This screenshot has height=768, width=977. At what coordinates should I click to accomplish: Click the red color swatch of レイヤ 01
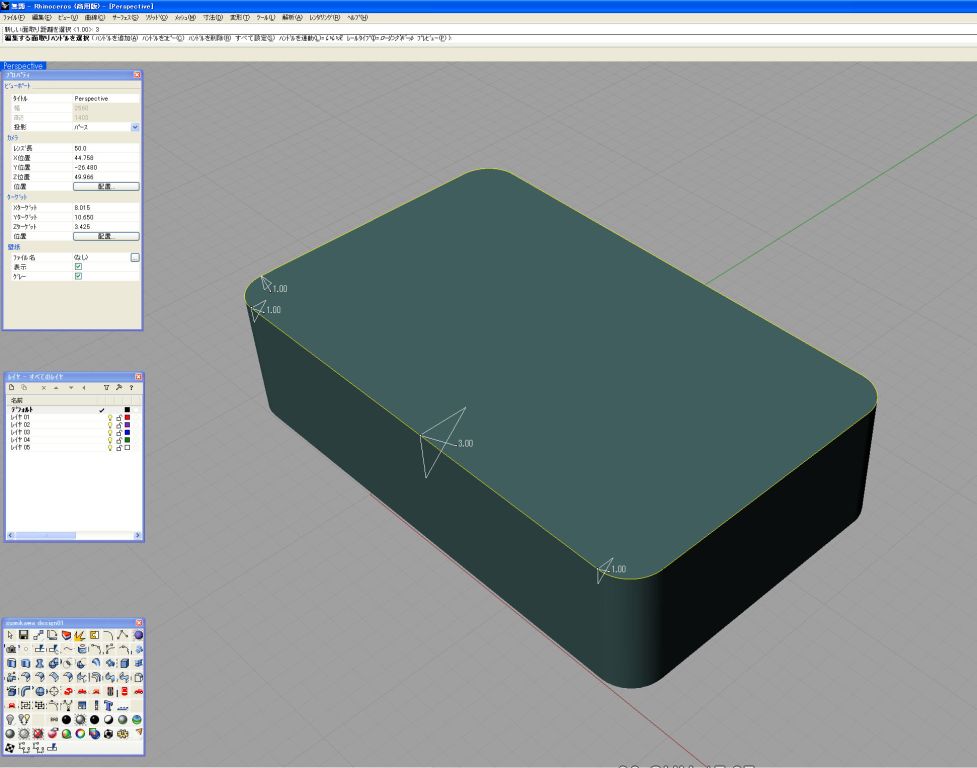(x=128, y=417)
